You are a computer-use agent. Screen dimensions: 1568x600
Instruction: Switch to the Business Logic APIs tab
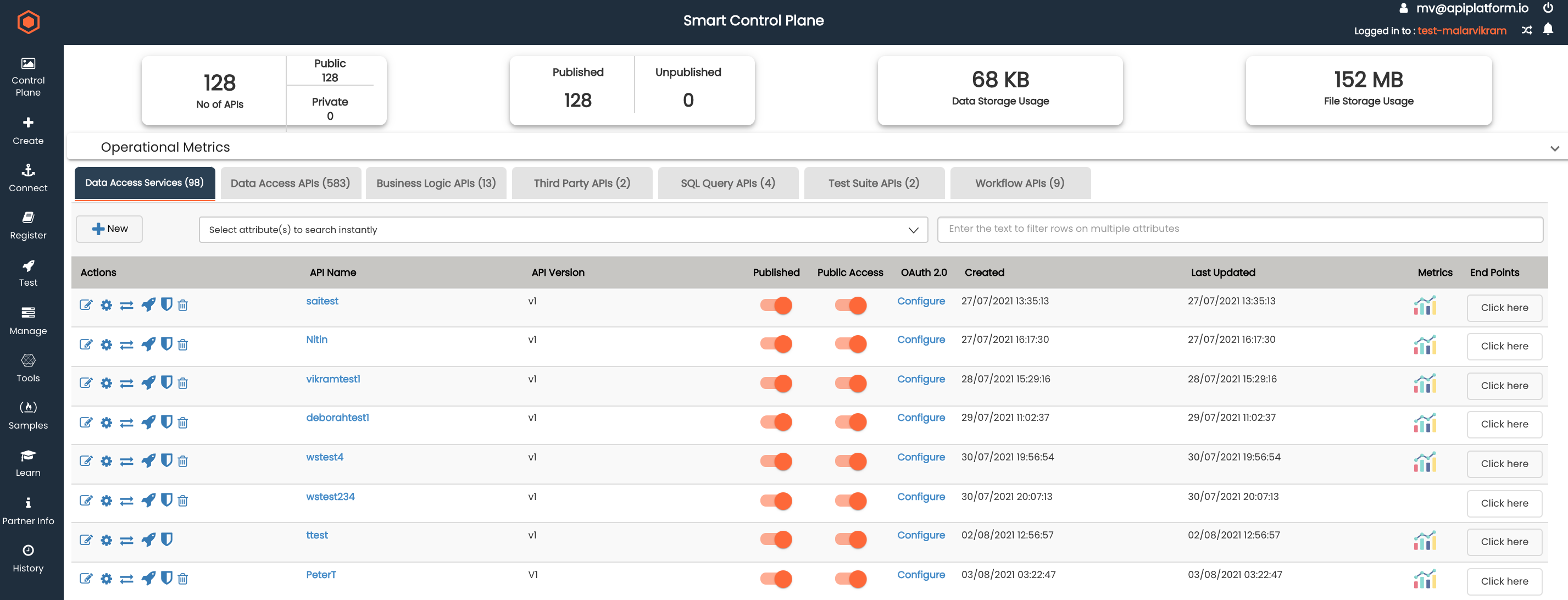[x=436, y=182]
